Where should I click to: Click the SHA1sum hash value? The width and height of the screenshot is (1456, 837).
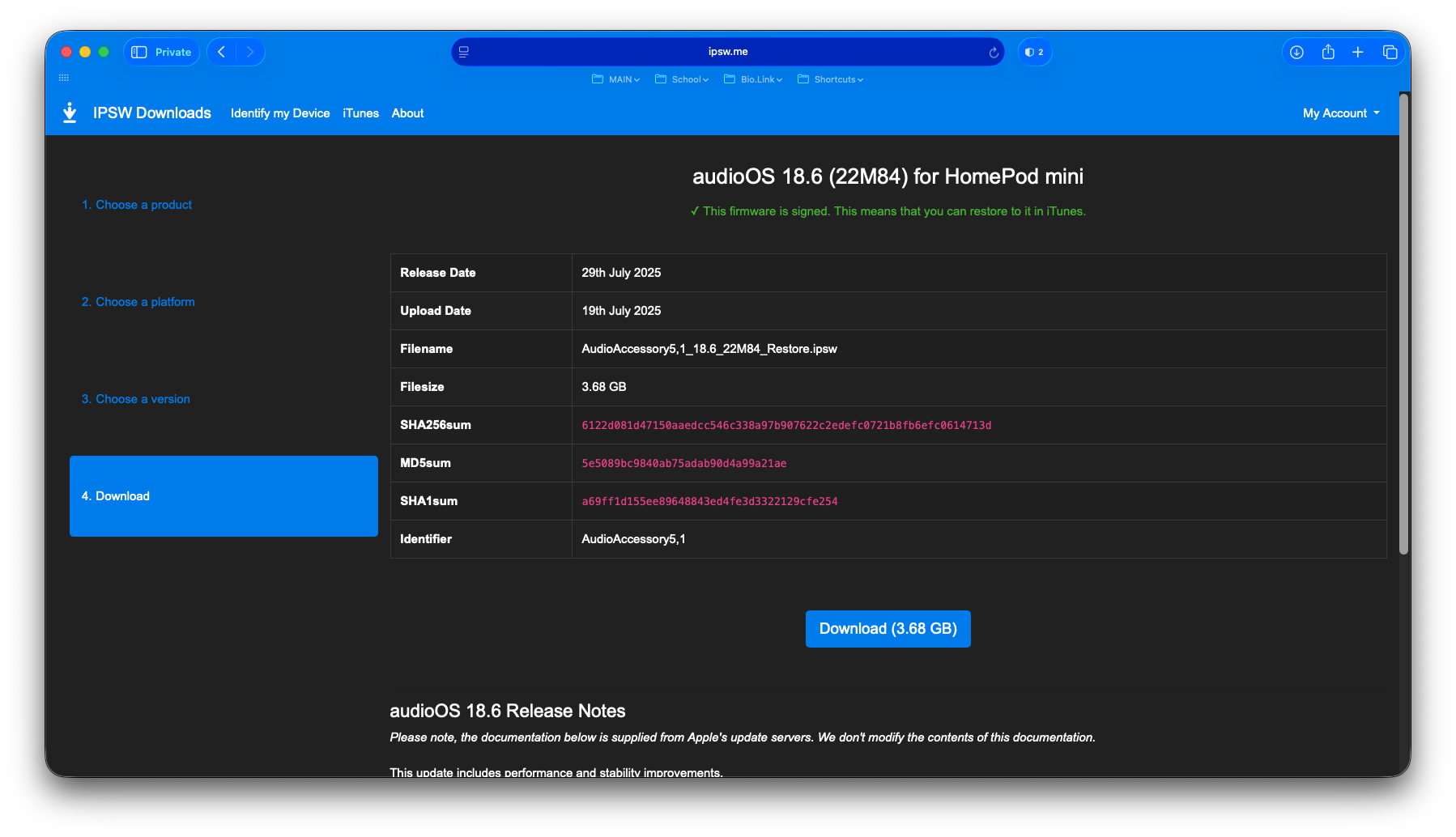(x=709, y=501)
